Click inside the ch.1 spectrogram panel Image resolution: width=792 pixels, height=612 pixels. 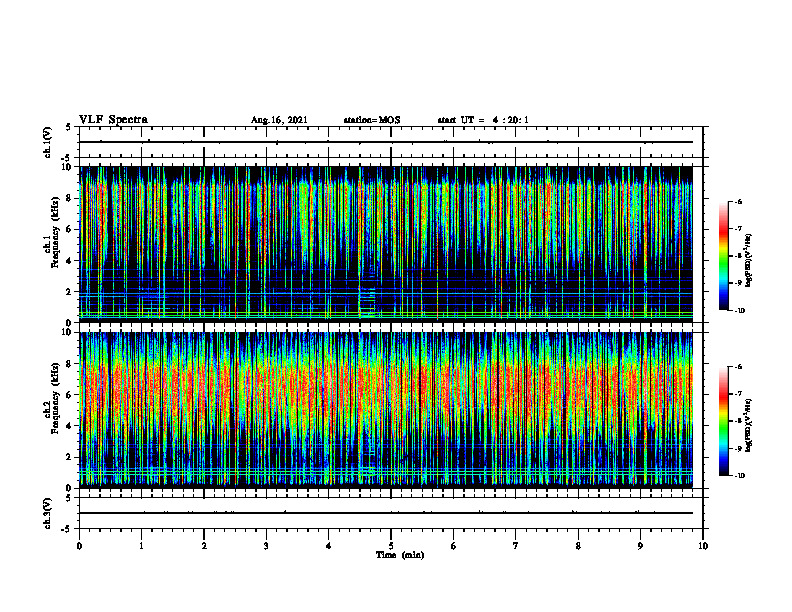386,244
